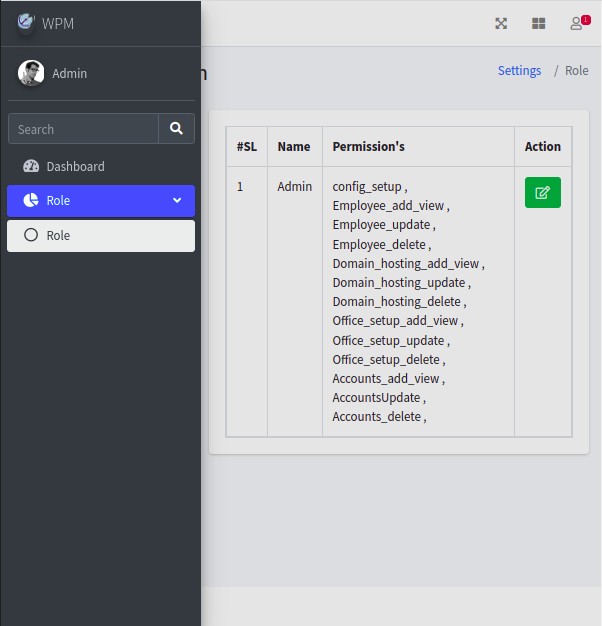This screenshot has width=602, height=626.
Task: Click the sidebar search magnifier button
Action: coord(176,129)
